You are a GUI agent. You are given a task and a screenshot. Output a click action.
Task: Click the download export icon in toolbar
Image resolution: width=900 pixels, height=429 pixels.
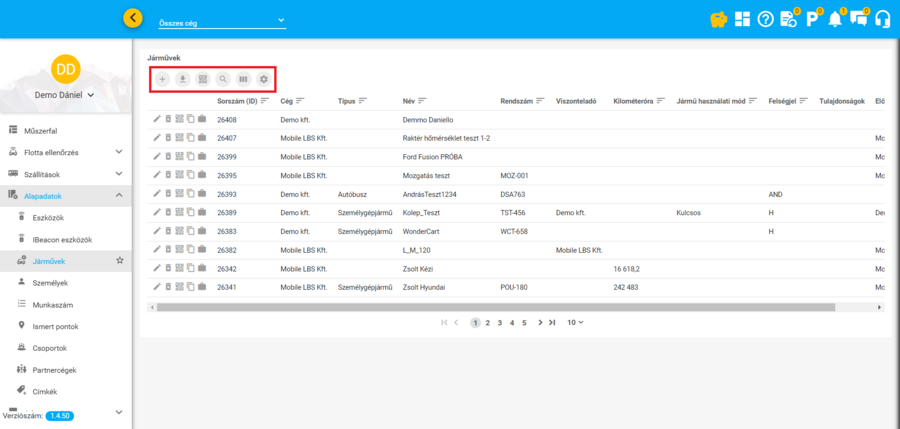click(183, 79)
